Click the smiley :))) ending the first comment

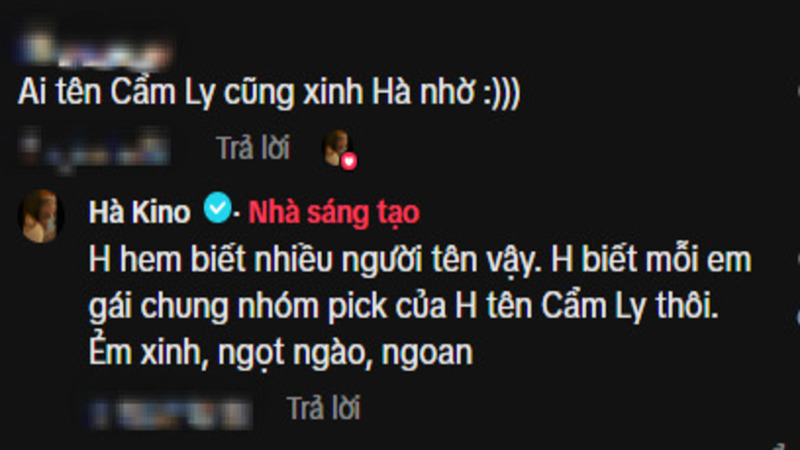502,94
